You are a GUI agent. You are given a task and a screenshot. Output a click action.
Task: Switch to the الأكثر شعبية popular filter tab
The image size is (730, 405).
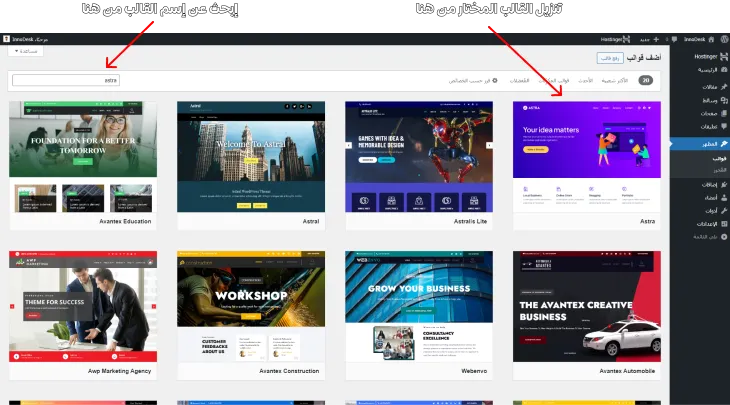point(615,81)
